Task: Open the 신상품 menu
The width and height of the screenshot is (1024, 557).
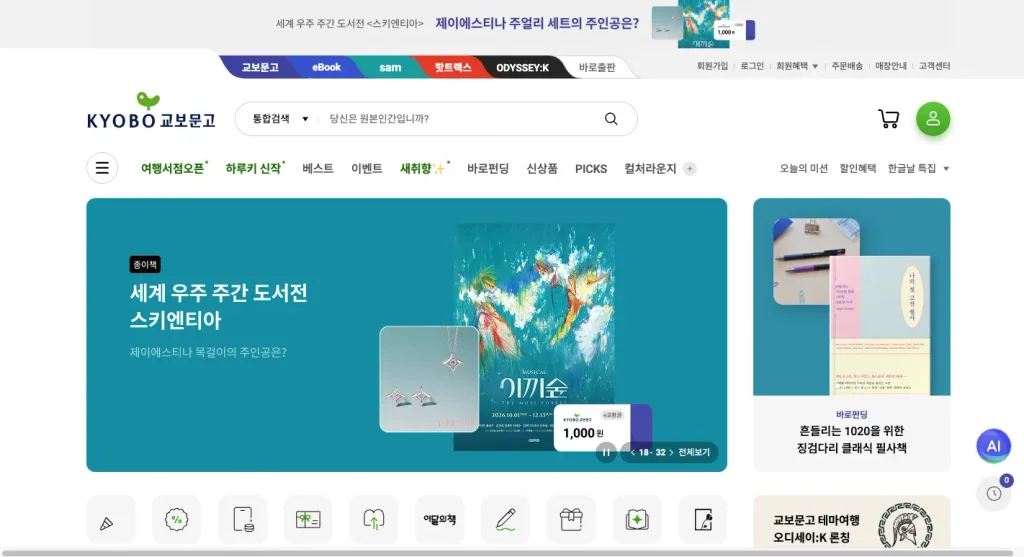Action: [542, 168]
